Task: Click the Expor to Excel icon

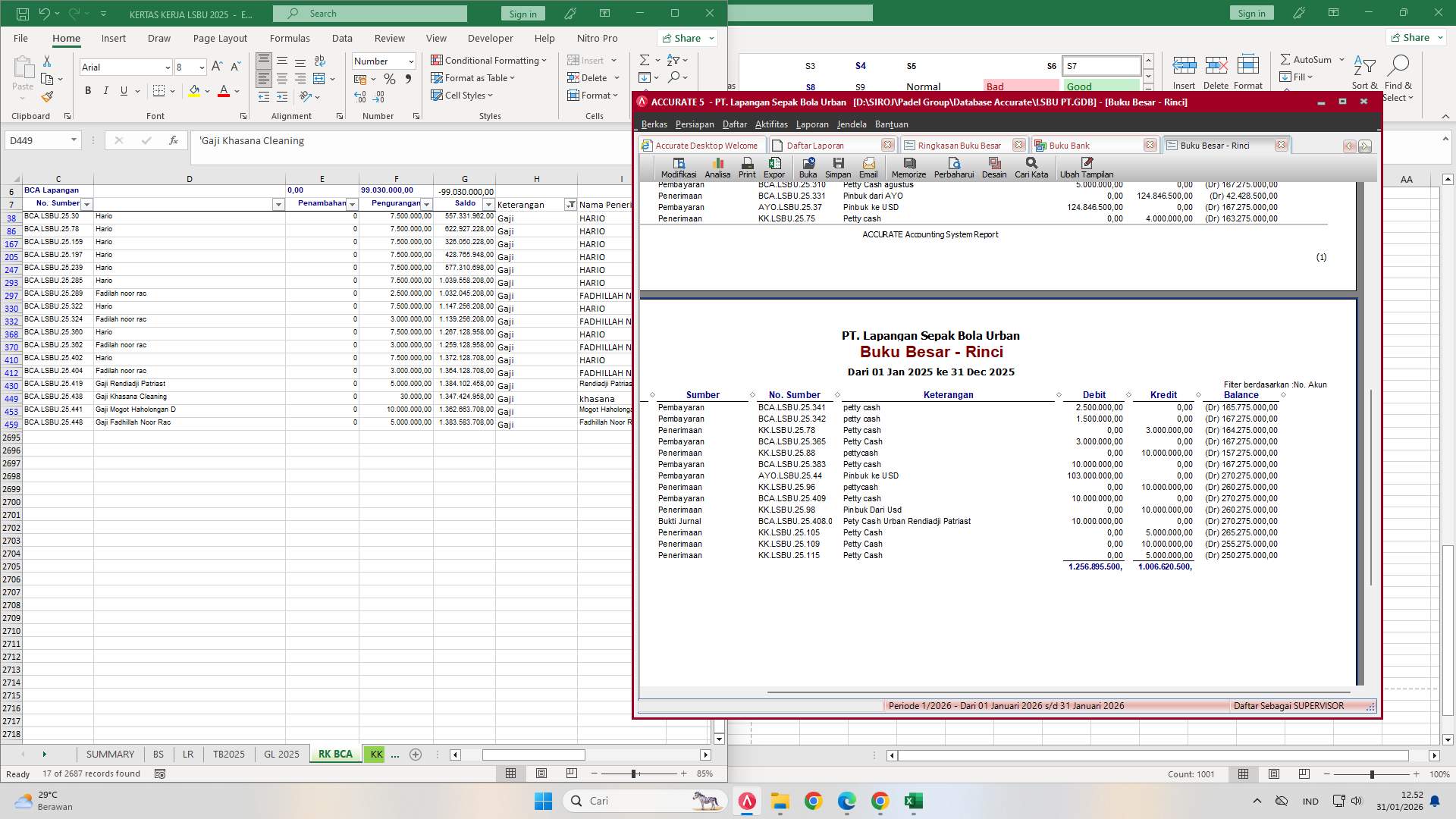Action: (x=774, y=168)
